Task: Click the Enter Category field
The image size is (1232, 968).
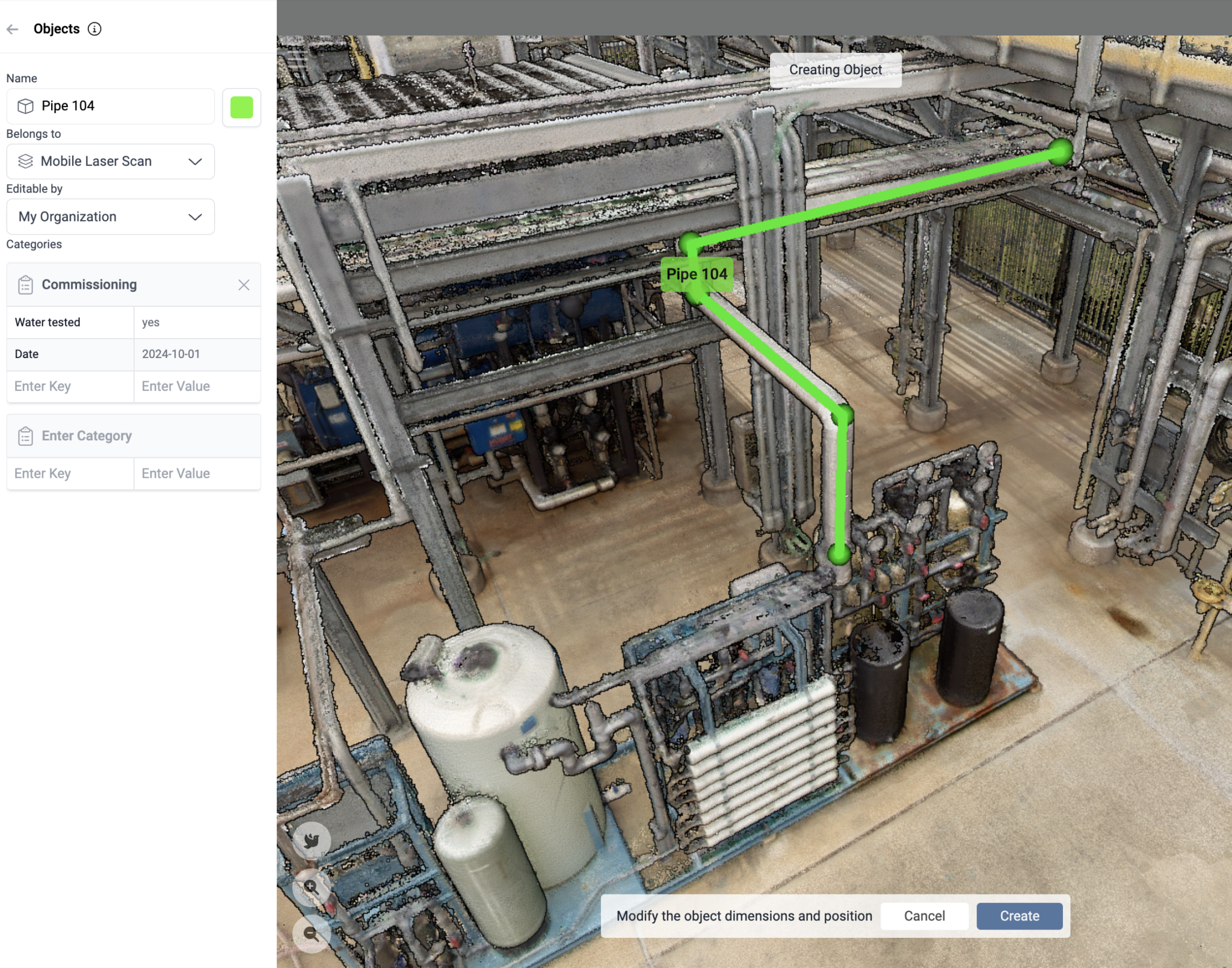Action: coord(134,436)
